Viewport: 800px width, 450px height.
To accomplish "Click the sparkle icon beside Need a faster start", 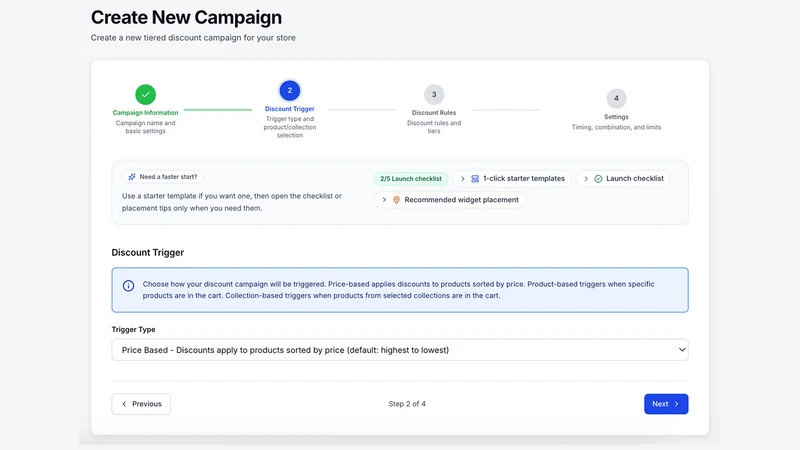I will click(x=132, y=177).
